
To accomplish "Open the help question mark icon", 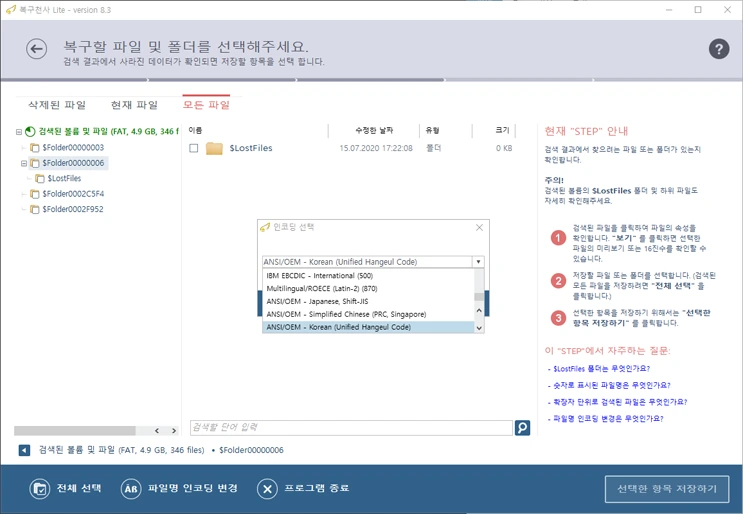I will (719, 49).
